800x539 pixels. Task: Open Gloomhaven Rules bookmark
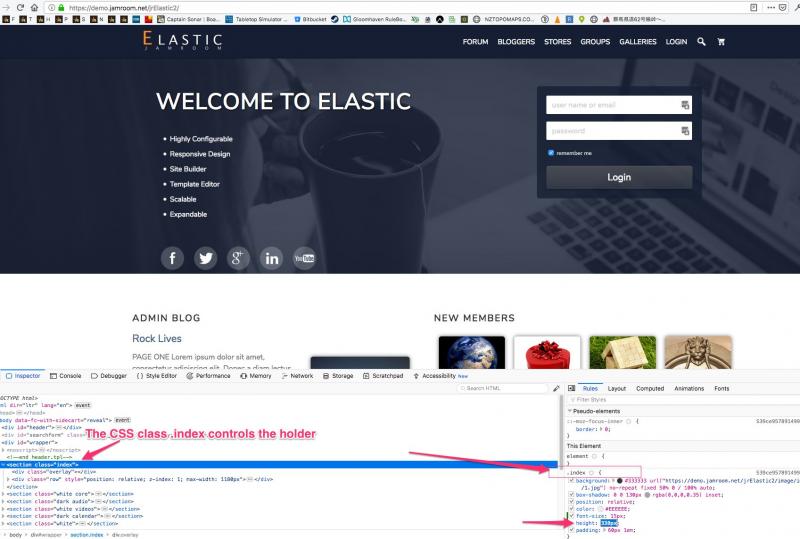pos(374,19)
